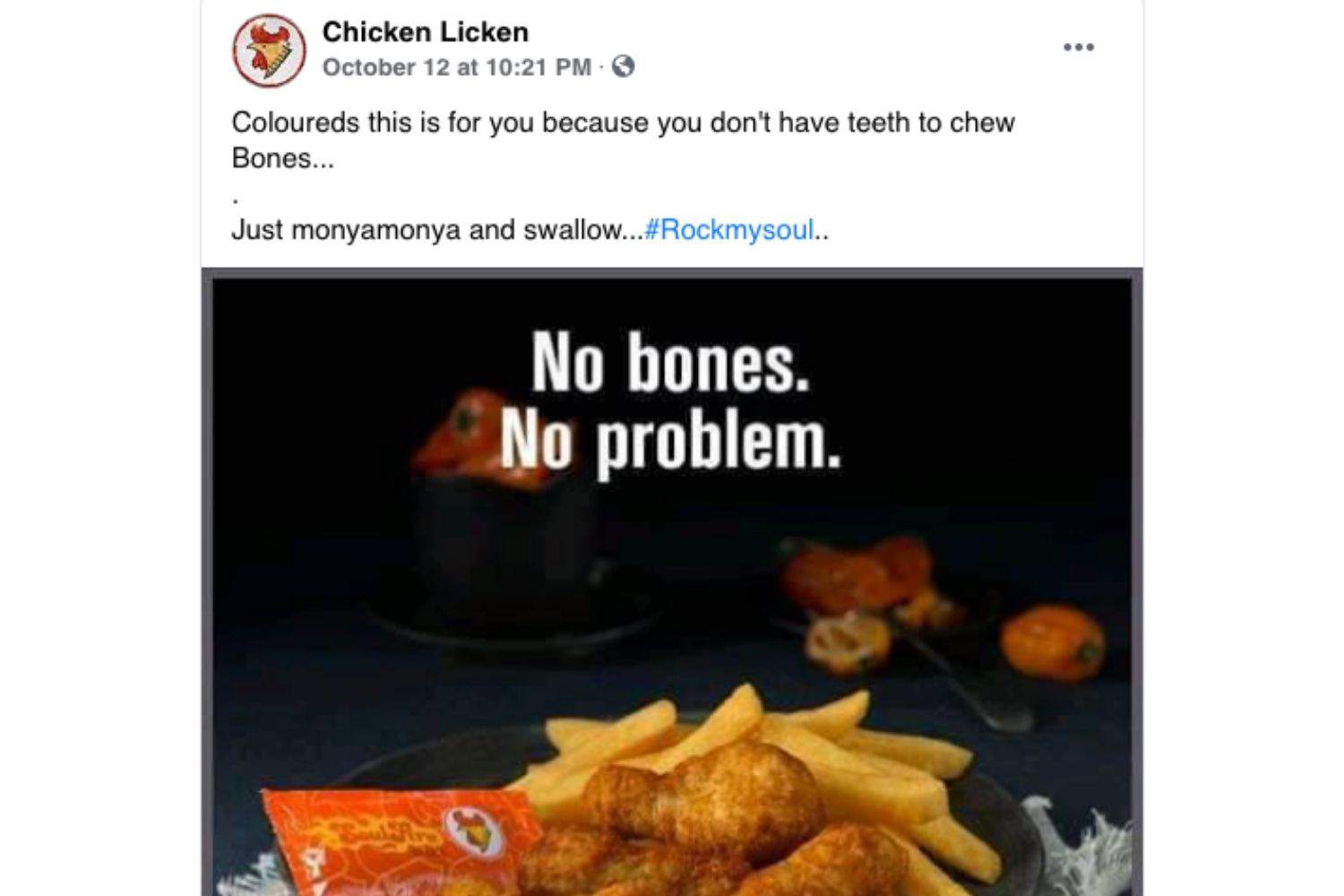Follow the #Rockmysoul hashtag link
The height and width of the screenshot is (896, 1344).
pyautogui.click(x=728, y=230)
